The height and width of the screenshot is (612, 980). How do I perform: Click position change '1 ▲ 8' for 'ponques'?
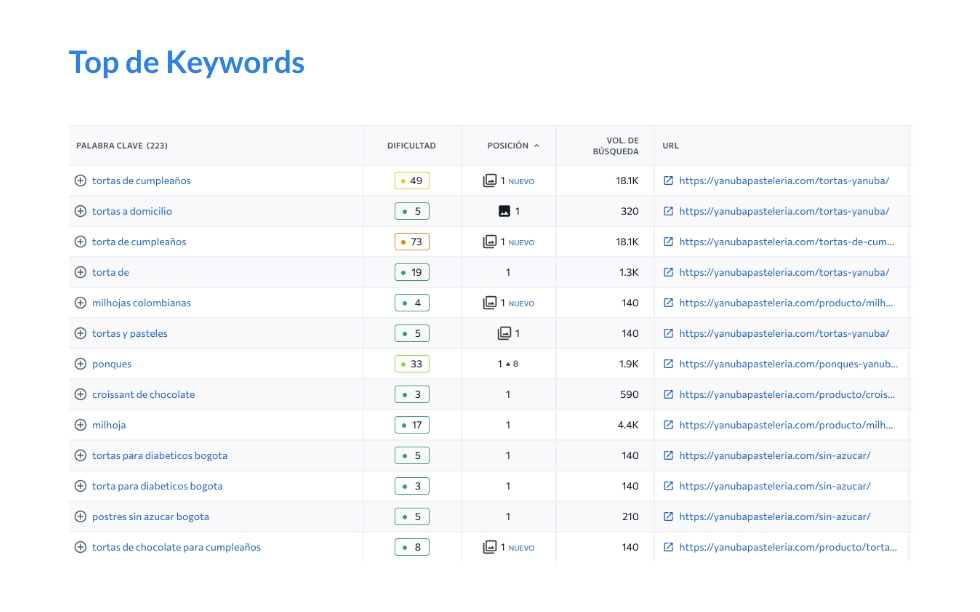pyautogui.click(x=508, y=364)
